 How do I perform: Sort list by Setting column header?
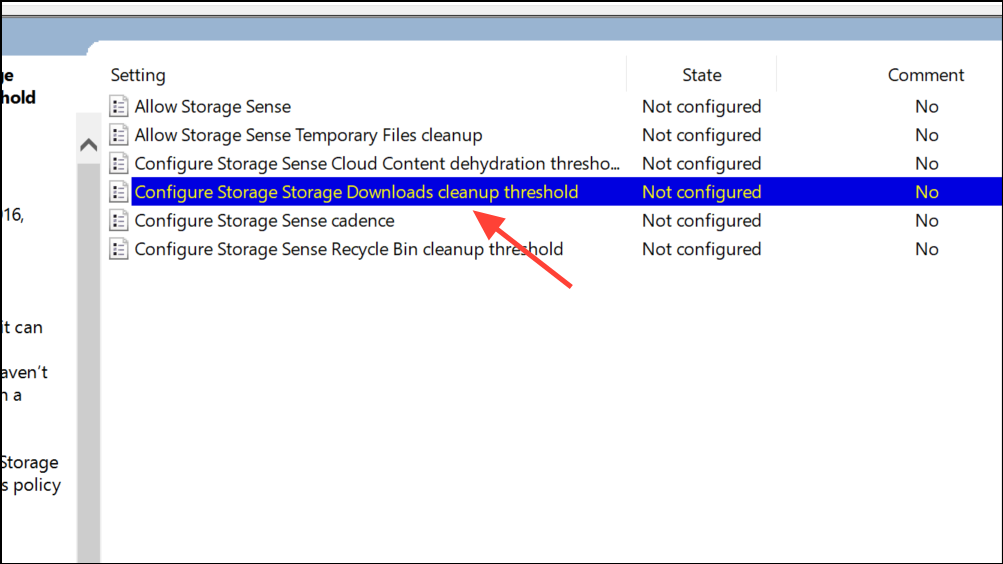pyautogui.click(x=138, y=75)
